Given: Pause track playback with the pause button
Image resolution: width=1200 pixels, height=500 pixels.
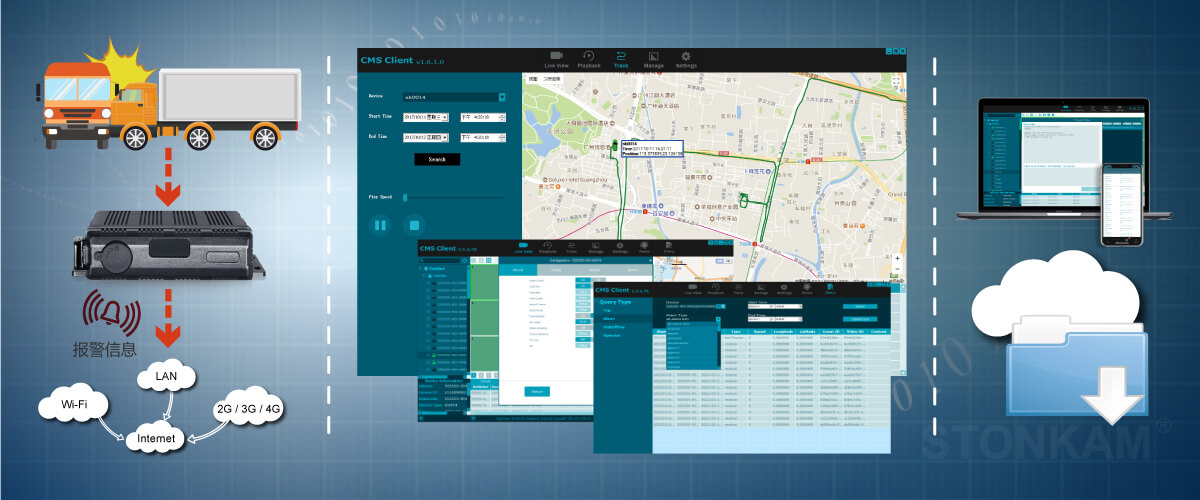Looking at the screenshot, I should (380, 225).
